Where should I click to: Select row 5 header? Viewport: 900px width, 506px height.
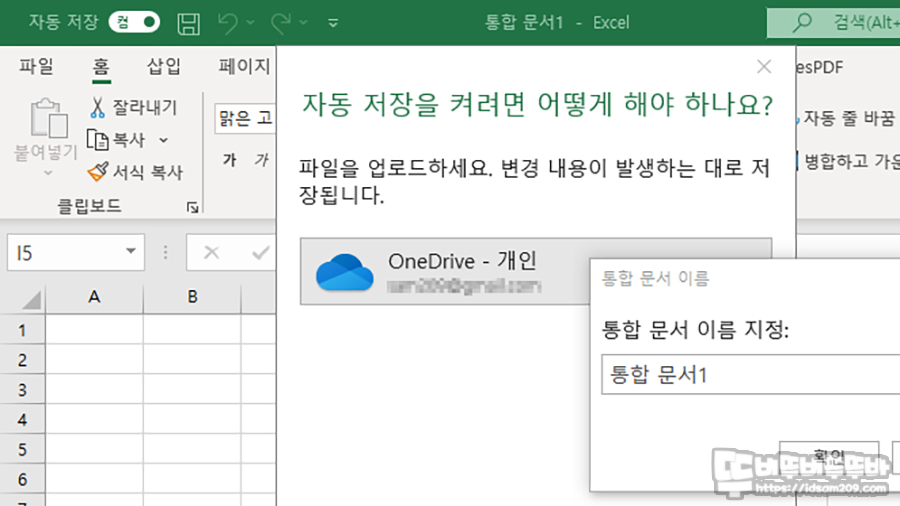(22, 449)
